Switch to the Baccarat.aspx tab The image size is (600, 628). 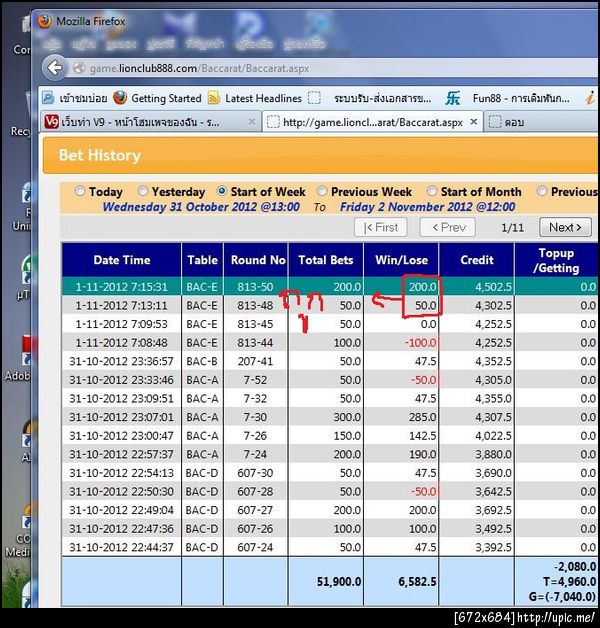tap(372, 122)
